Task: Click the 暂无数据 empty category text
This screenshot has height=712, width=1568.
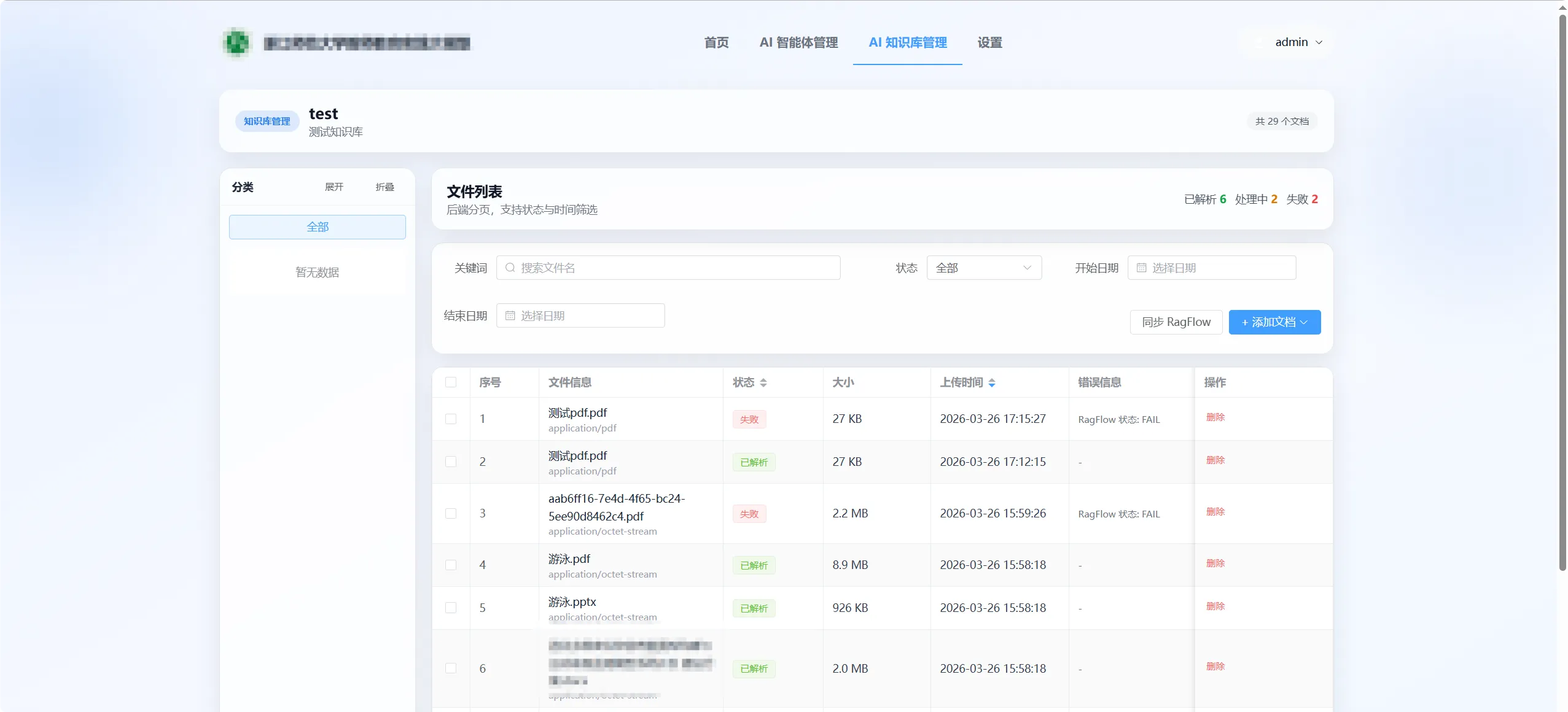Action: point(318,273)
